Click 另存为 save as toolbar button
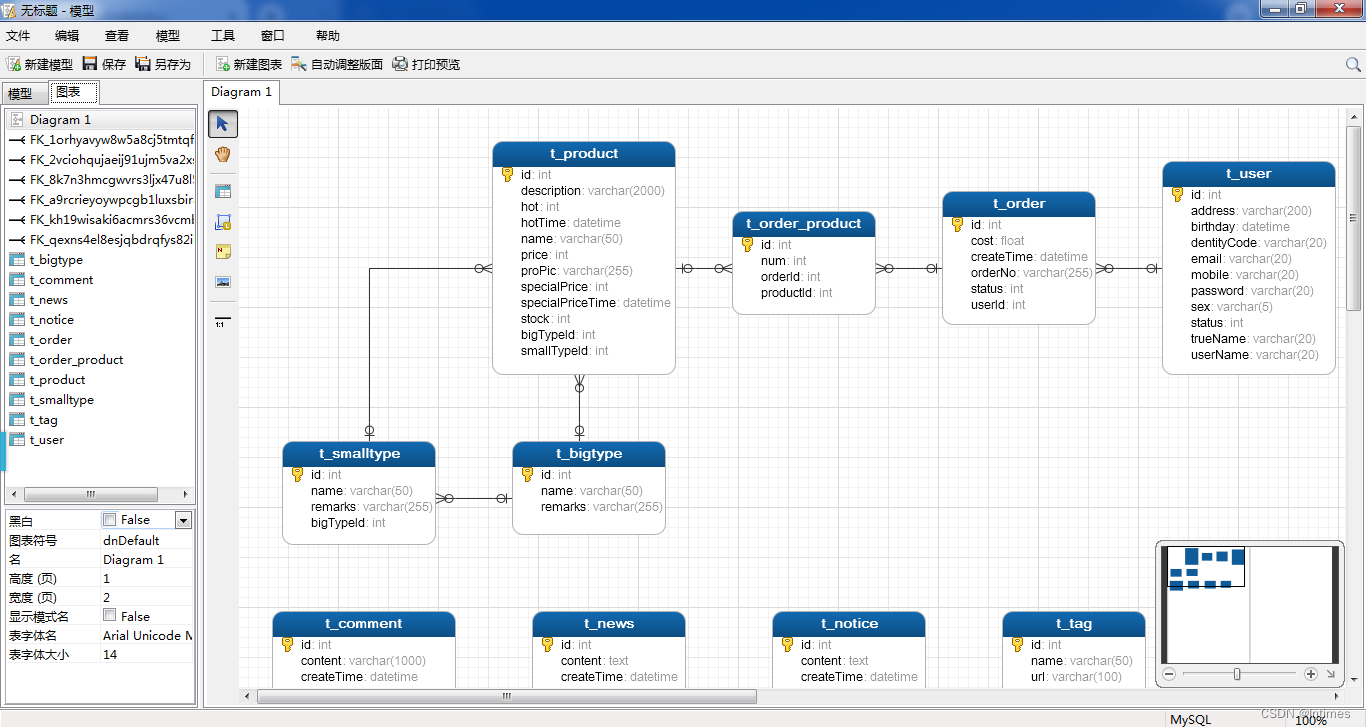 click(x=162, y=64)
